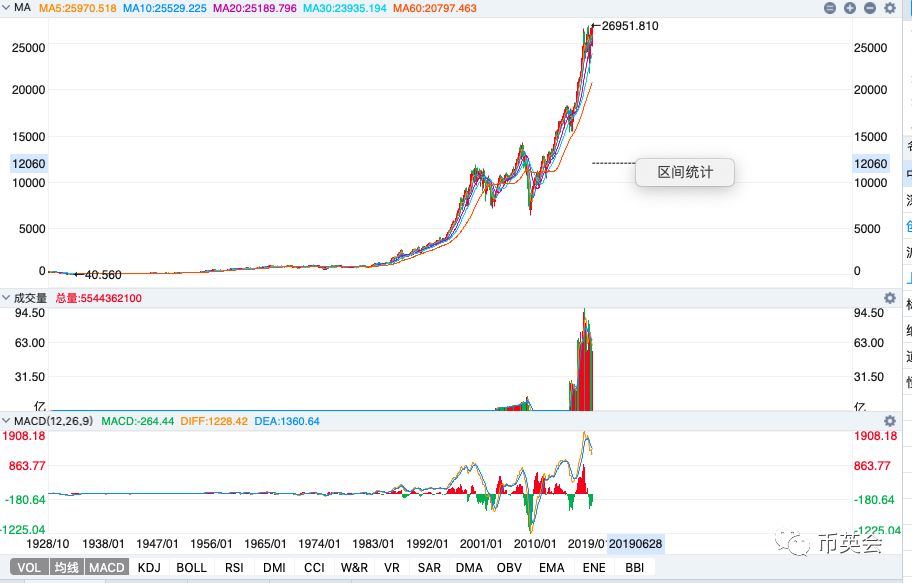Switch to the BOLL indicator
The width and height of the screenshot is (912, 583).
(191, 567)
